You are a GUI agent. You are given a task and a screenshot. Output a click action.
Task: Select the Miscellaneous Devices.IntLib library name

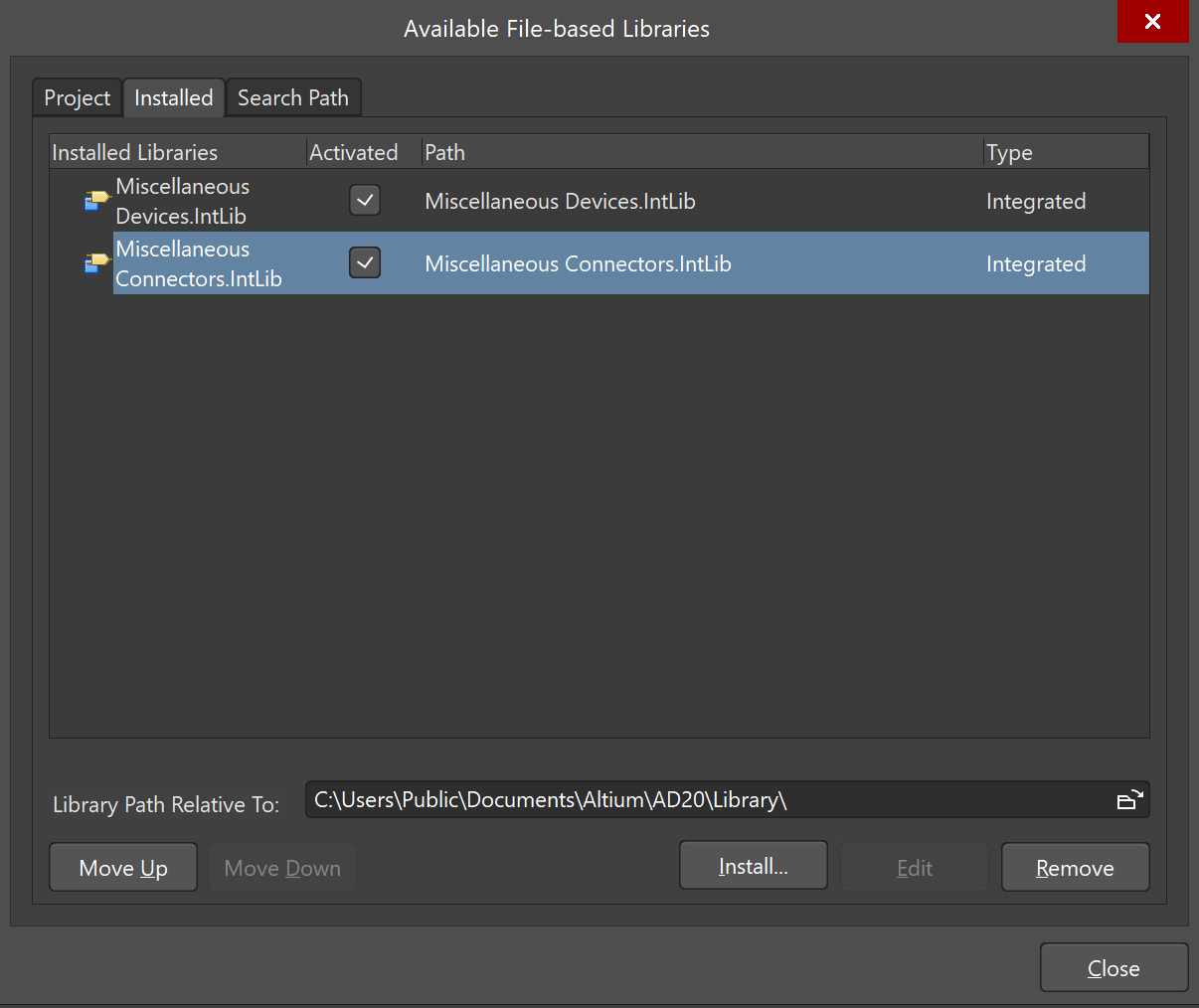coord(183,201)
